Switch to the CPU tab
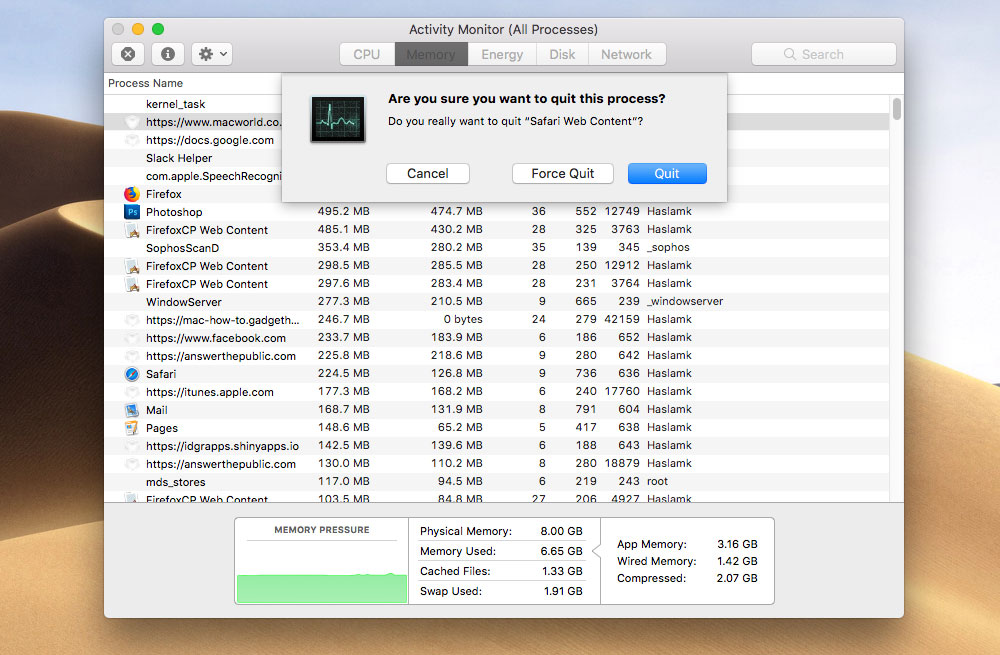Image resolution: width=1000 pixels, height=655 pixels. click(x=367, y=54)
